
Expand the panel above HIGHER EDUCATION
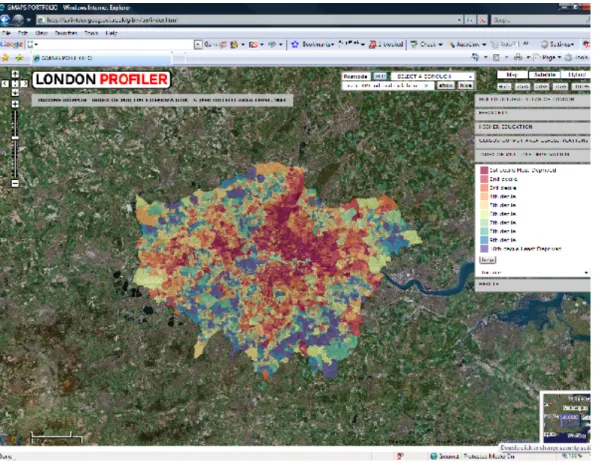[x=533, y=113]
